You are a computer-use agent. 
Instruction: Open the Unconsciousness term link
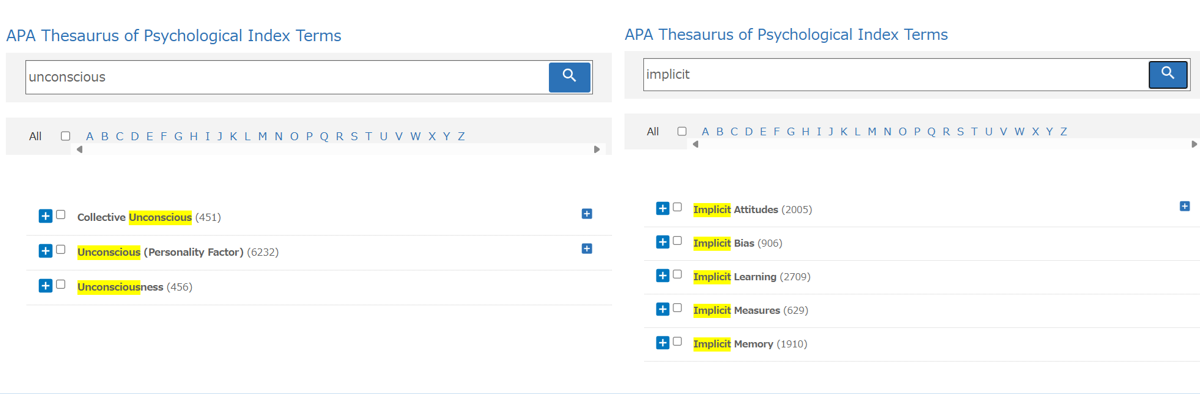120,287
